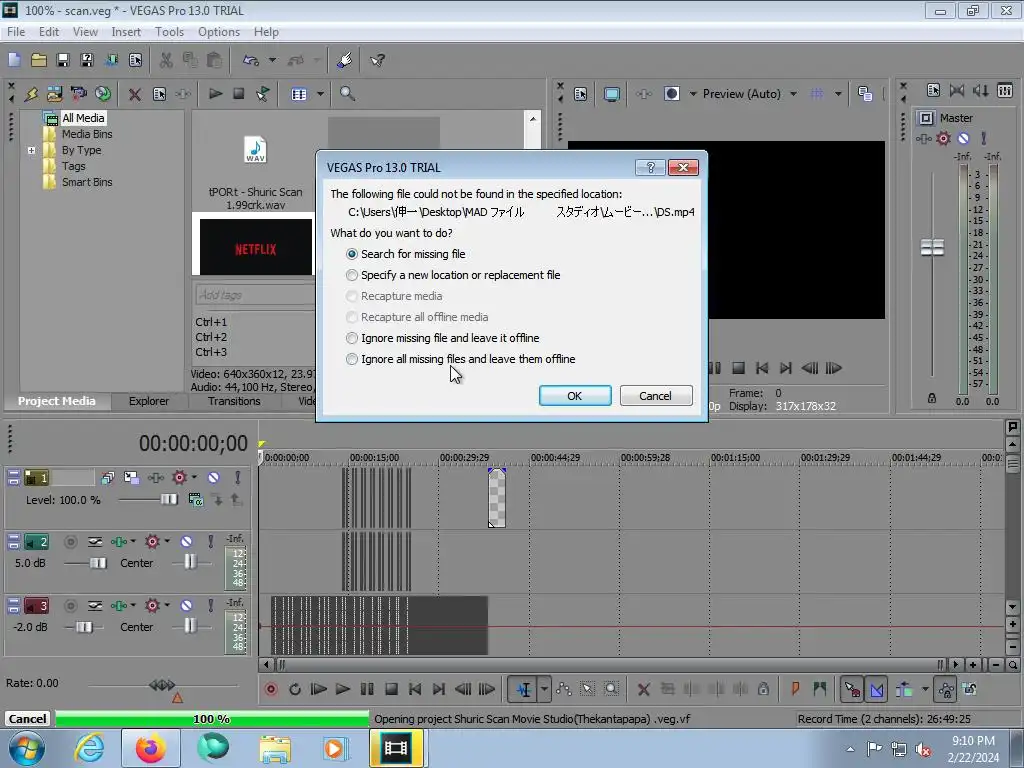Open Normal Edit tool dropdown arrow
Image resolution: width=1024 pixels, height=768 pixels.
click(x=544, y=689)
